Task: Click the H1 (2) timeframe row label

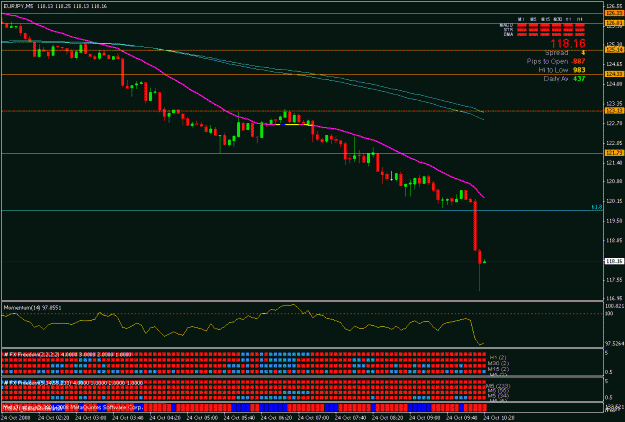Action: coord(497,357)
